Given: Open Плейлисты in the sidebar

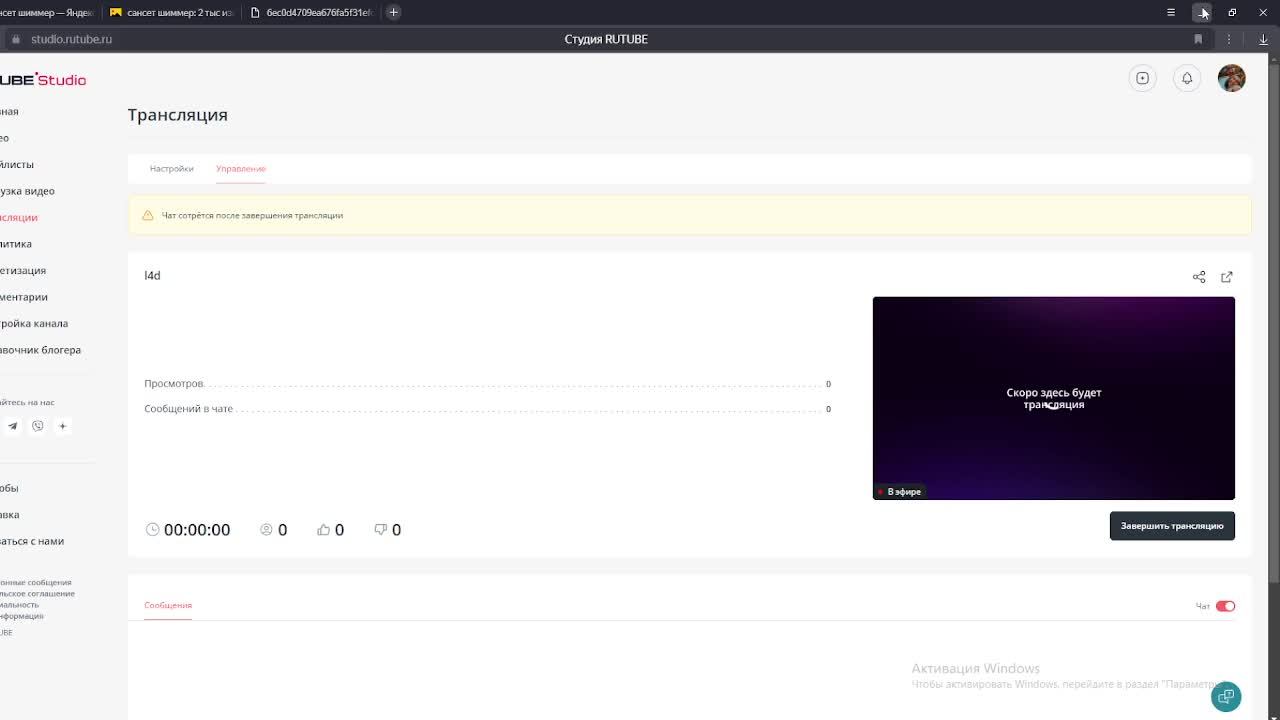Looking at the screenshot, I should pos(17,164).
